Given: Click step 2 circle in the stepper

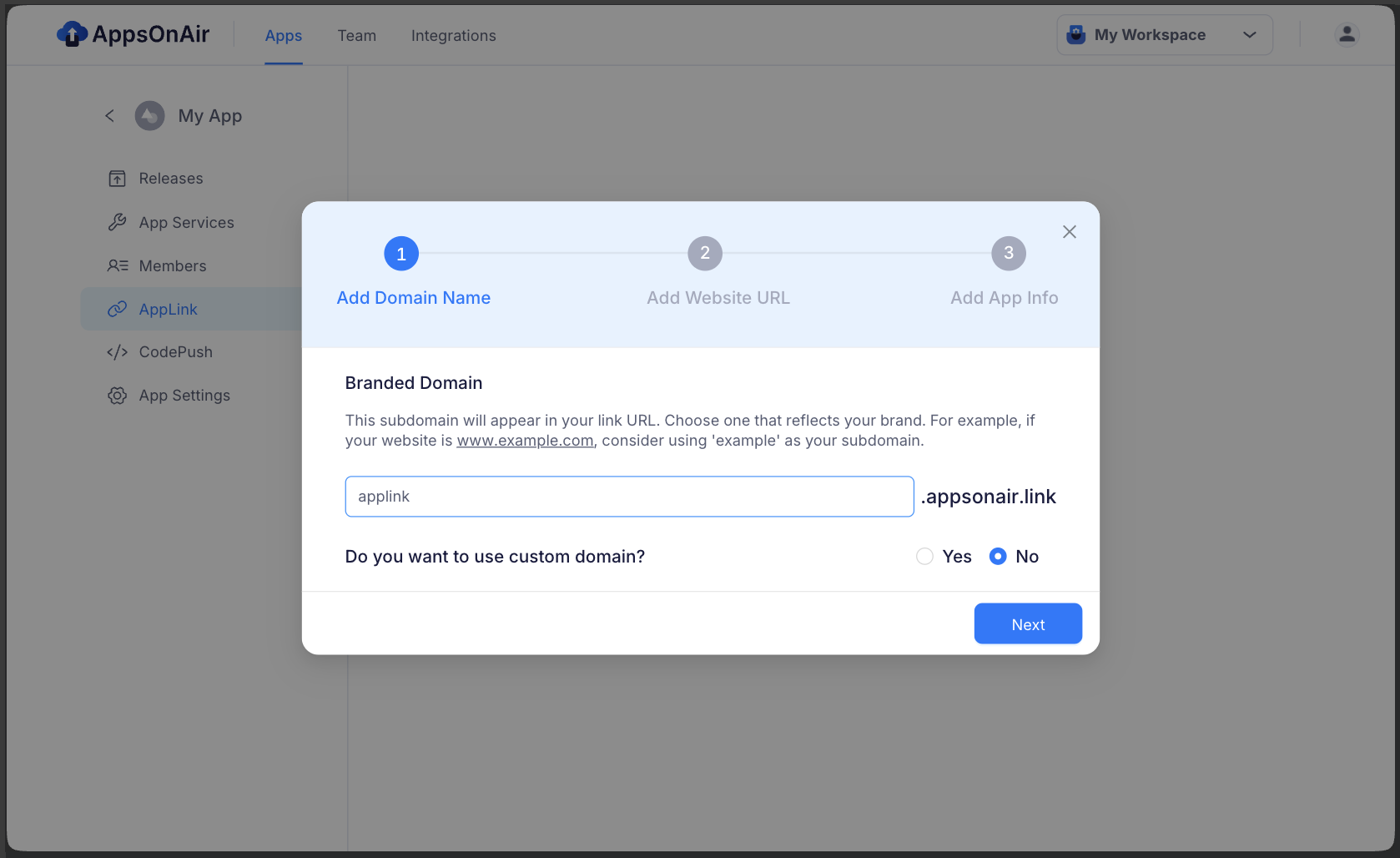Looking at the screenshot, I should [705, 253].
